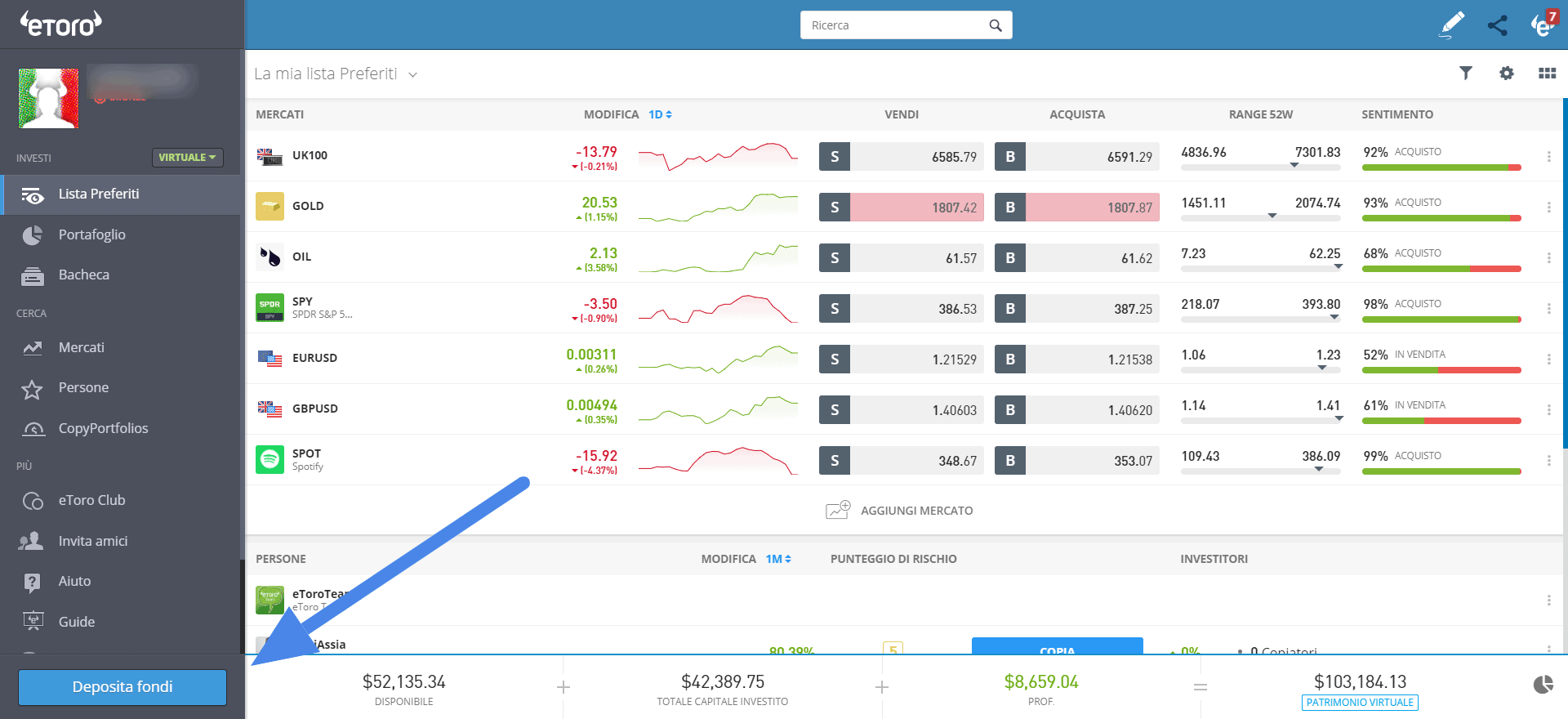
Task: Open the compose post pencil icon
Action: [1452, 25]
